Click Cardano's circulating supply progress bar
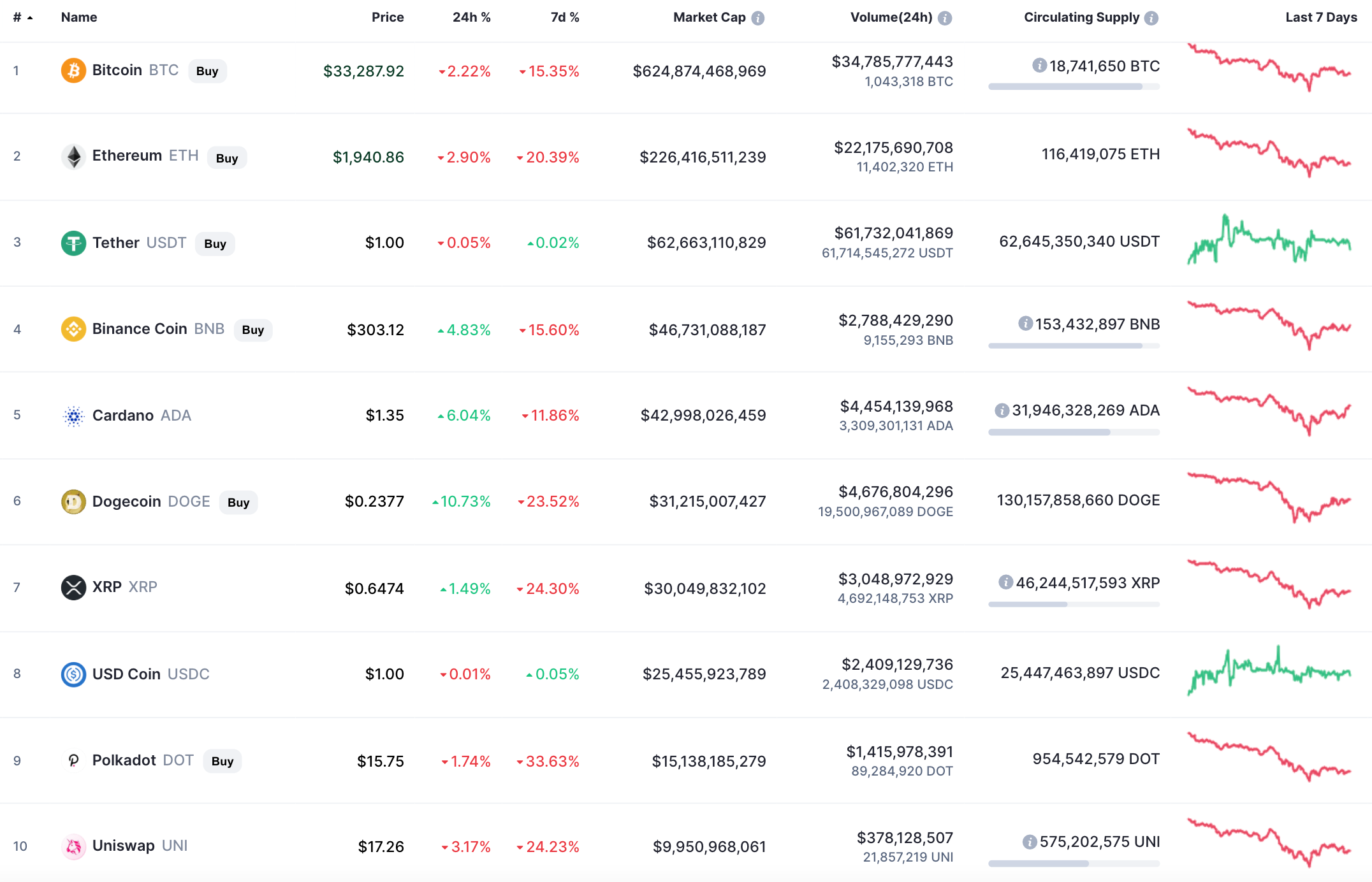The width and height of the screenshot is (1372, 882). (x=1074, y=432)
